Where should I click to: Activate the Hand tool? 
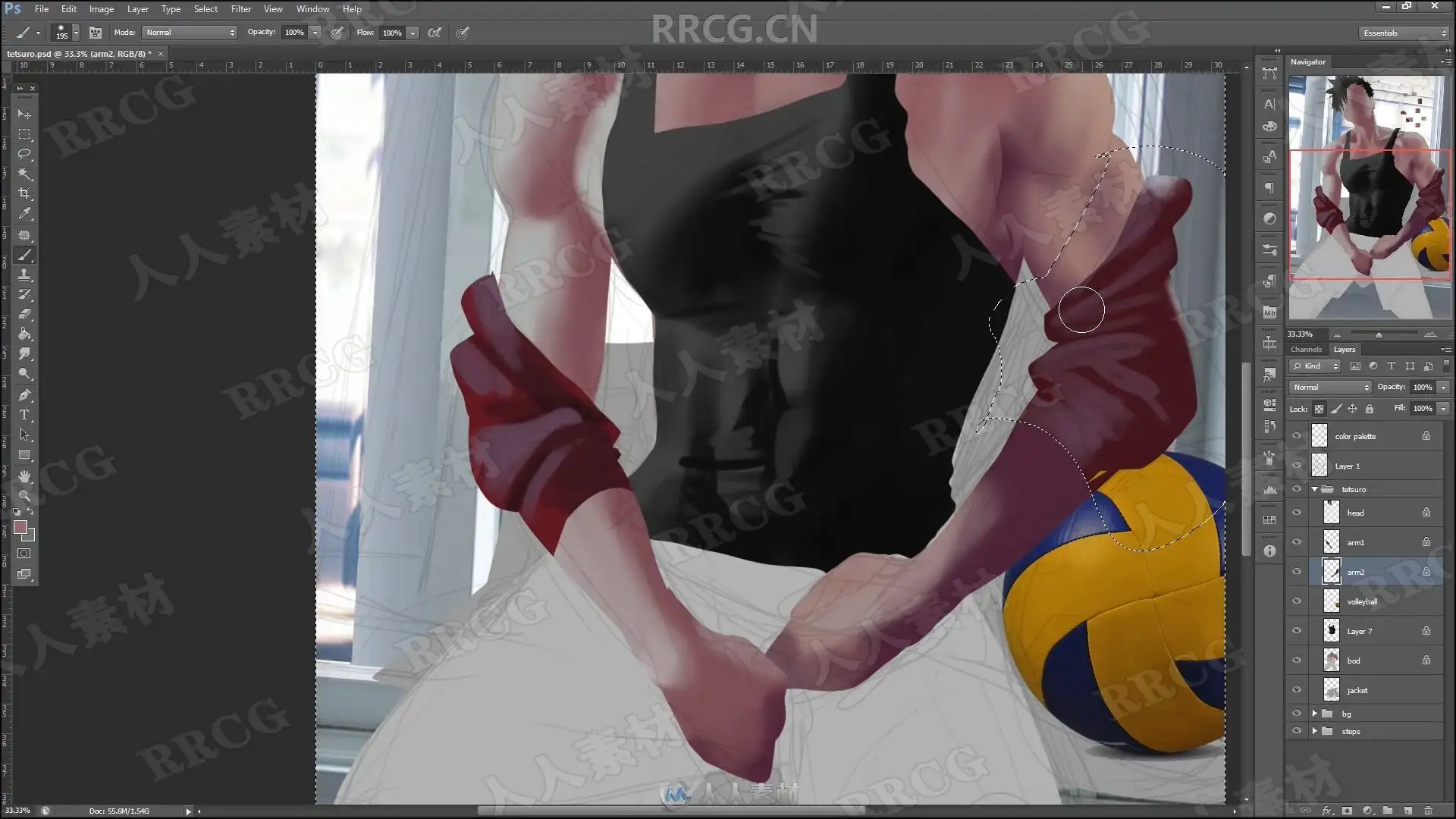pos(24,476)
